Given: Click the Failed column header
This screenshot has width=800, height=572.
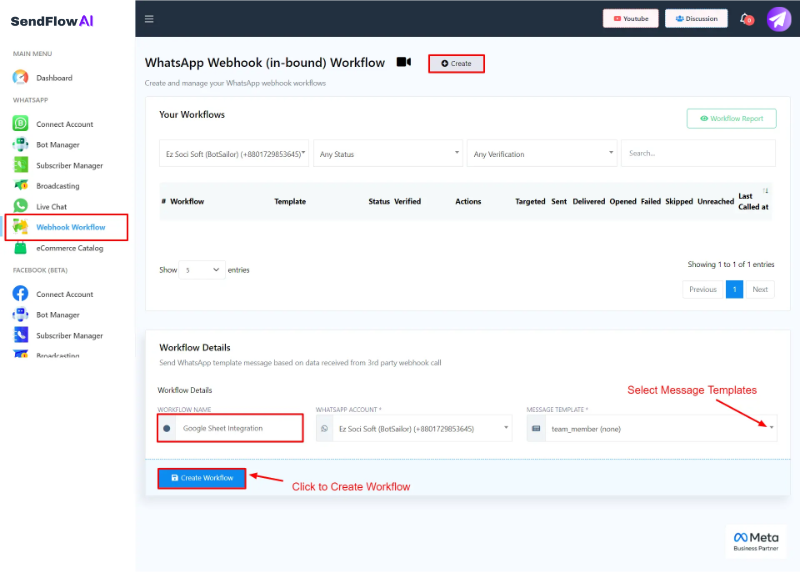Looking at the screenshot, I should [x=651, y=202].
